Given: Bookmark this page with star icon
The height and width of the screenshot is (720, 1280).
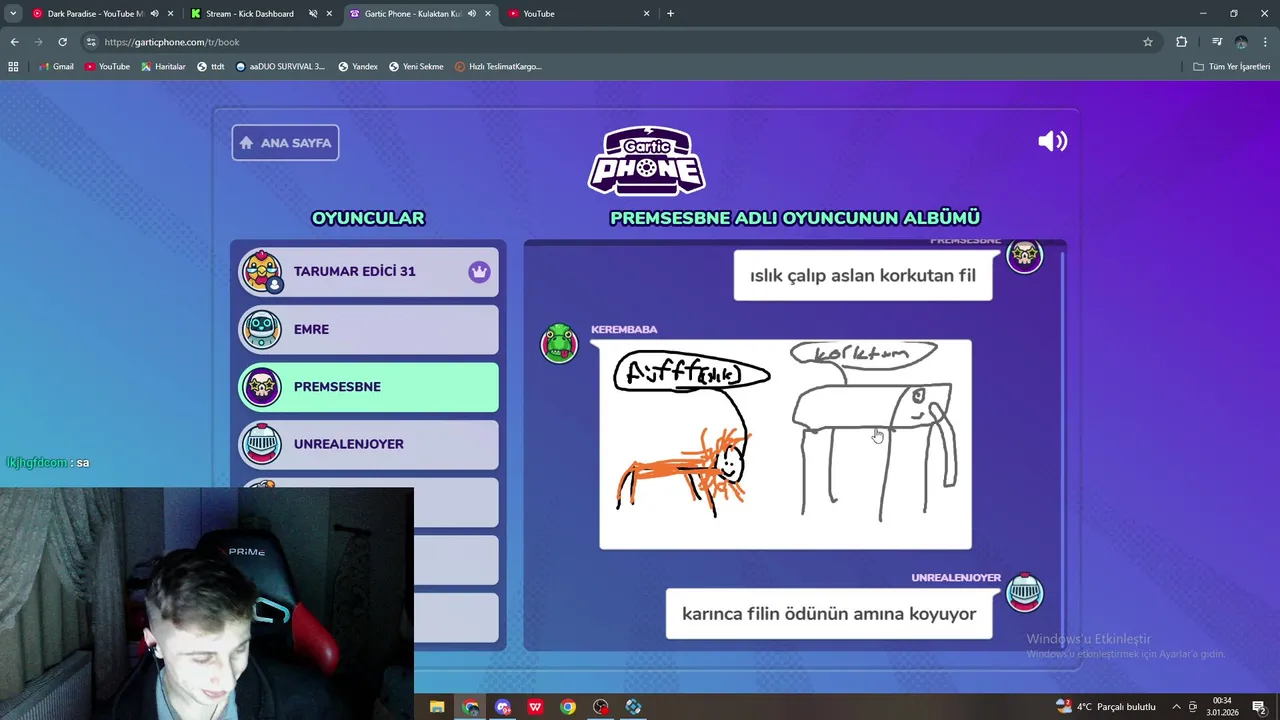Looking at the screenshot, I should [x=1148, y=42].
